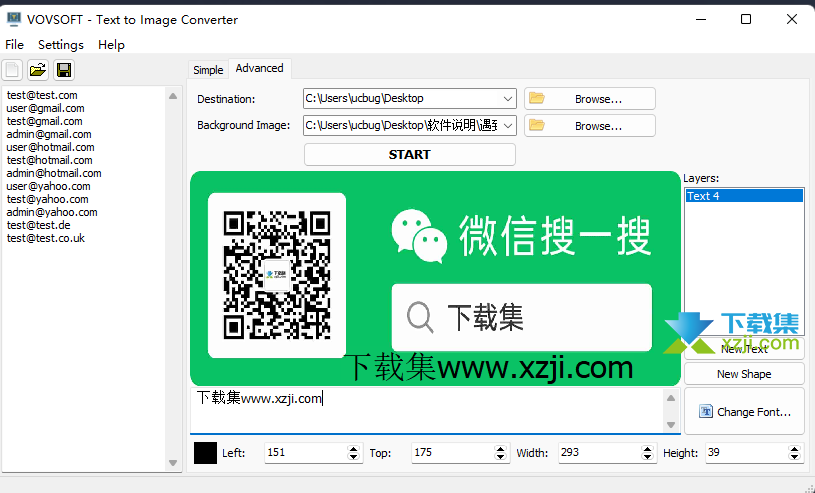Click the Width value field
This screenshot has height=493, width=815.
pyautogui.click(x=599, y=452)
